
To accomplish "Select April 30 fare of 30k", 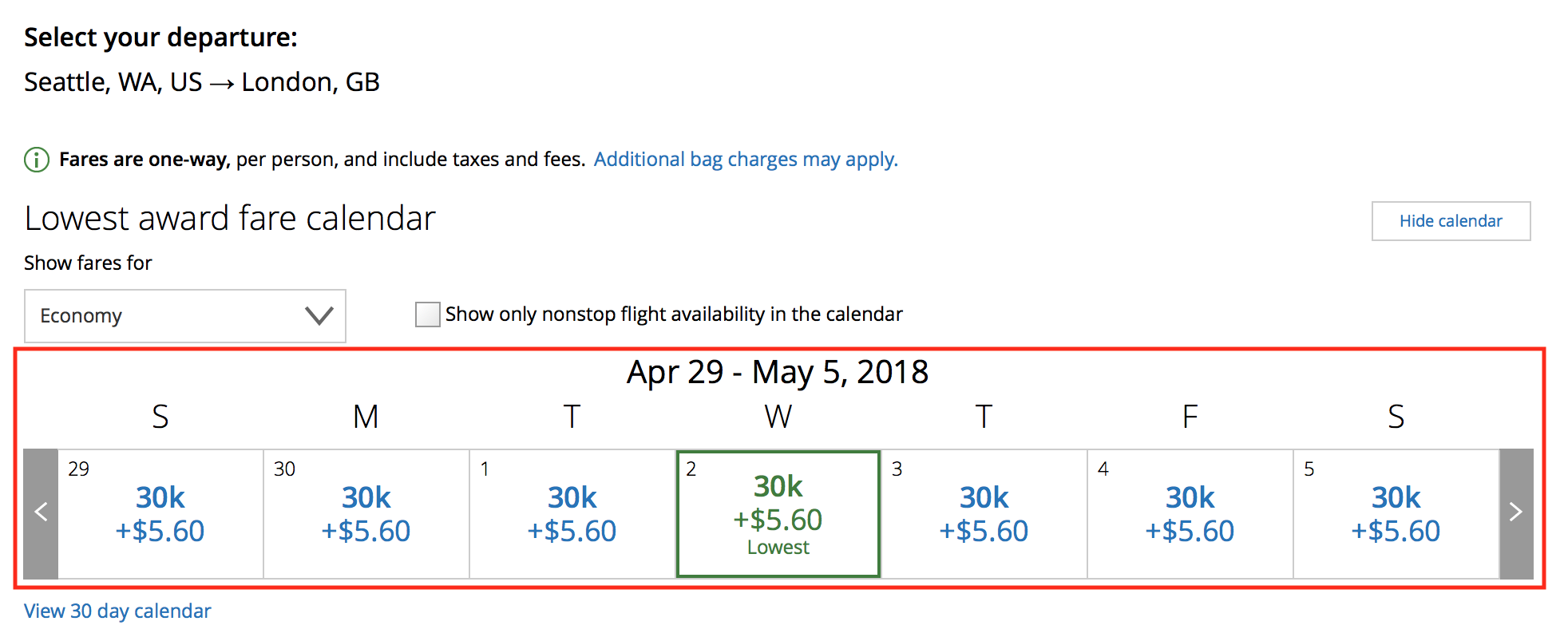I will (366, 514).
